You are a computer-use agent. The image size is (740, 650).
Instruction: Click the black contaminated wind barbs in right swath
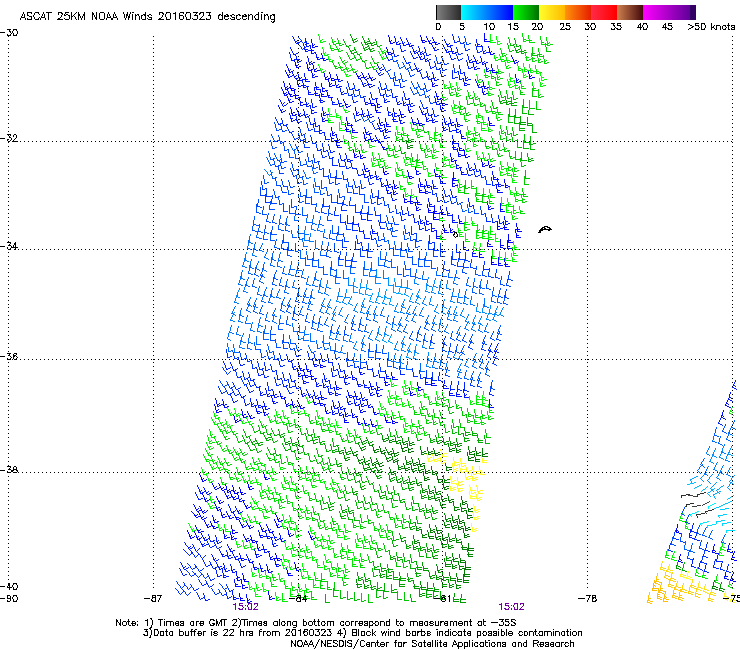pos(696,503)
